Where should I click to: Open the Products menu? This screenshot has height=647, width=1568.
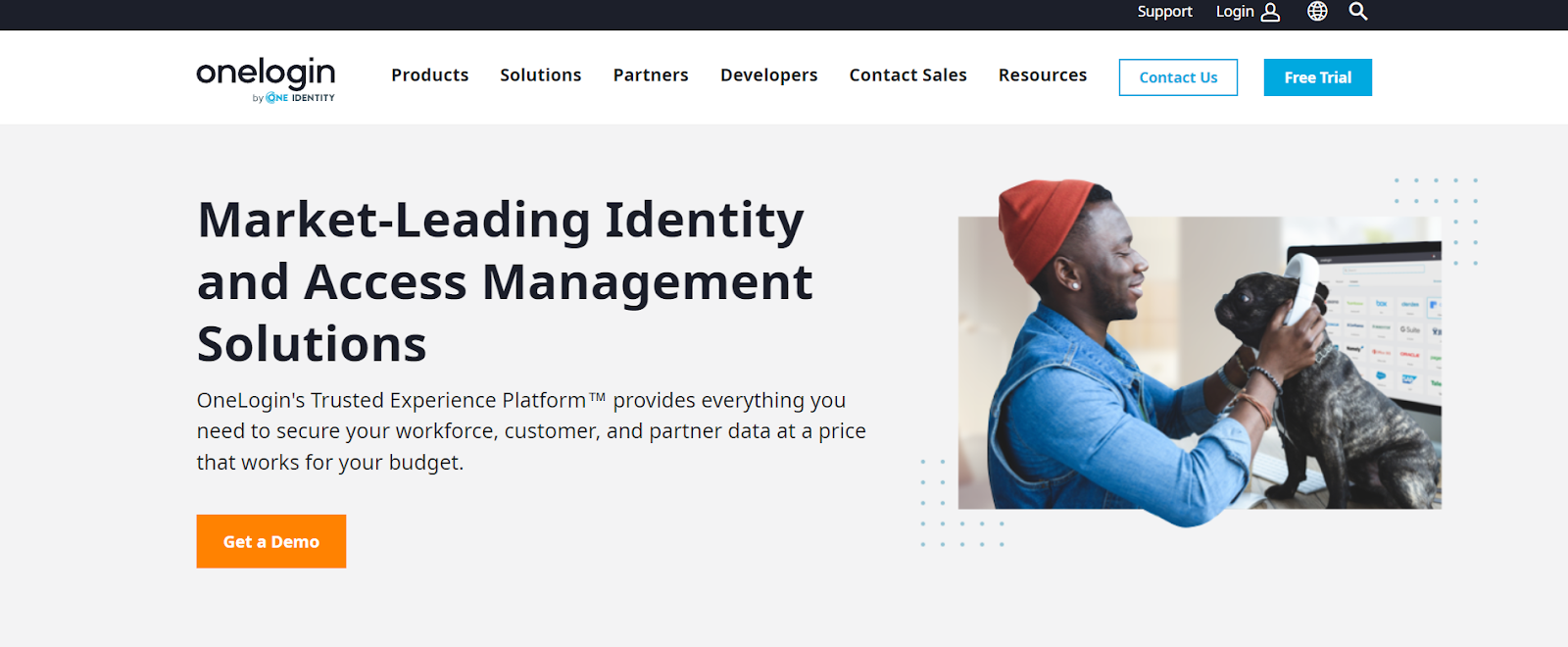430,75
